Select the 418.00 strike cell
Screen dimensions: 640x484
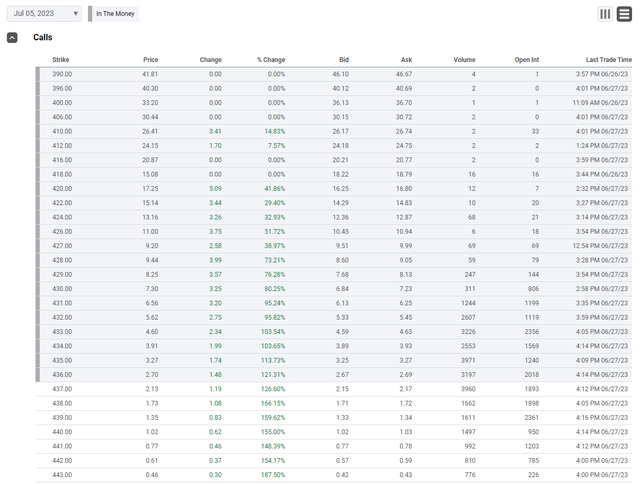point(62,174)
